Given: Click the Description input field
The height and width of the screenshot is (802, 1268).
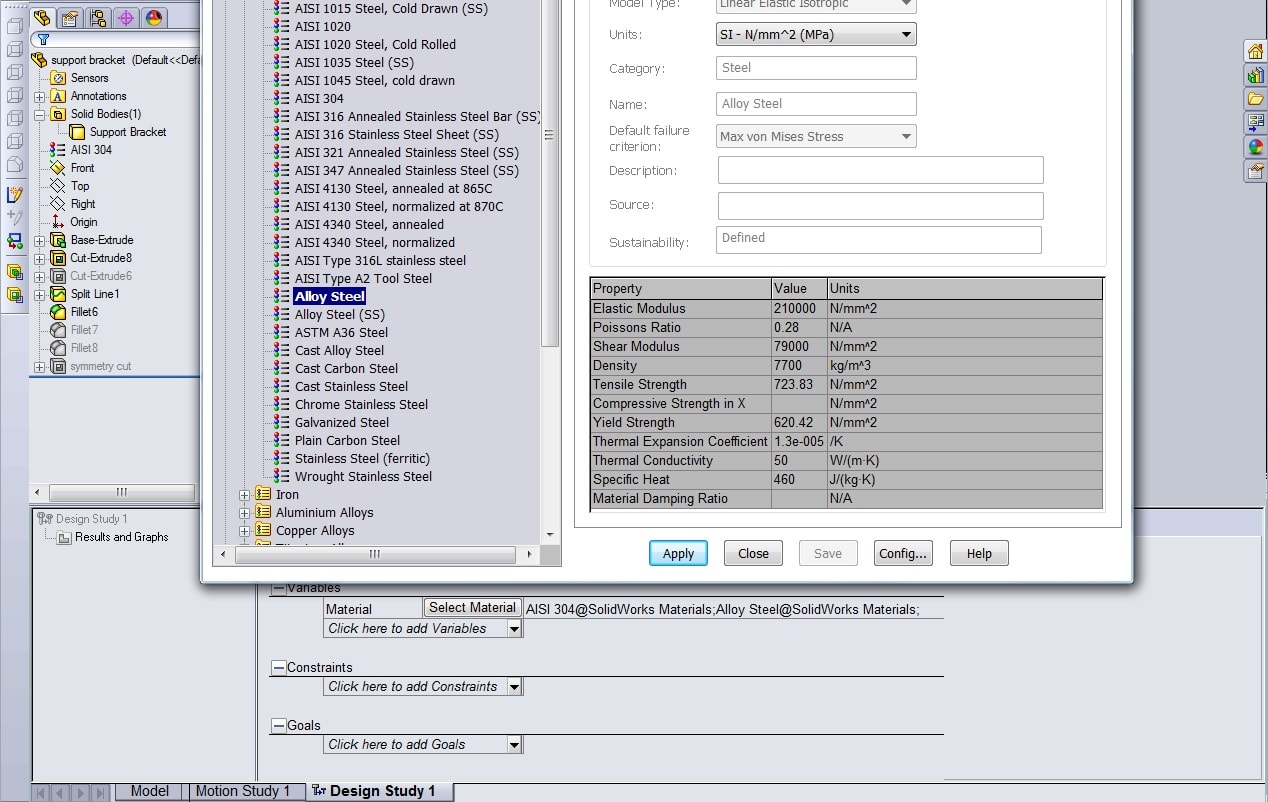Looking at the screenshot, I should tap(881, 170).
